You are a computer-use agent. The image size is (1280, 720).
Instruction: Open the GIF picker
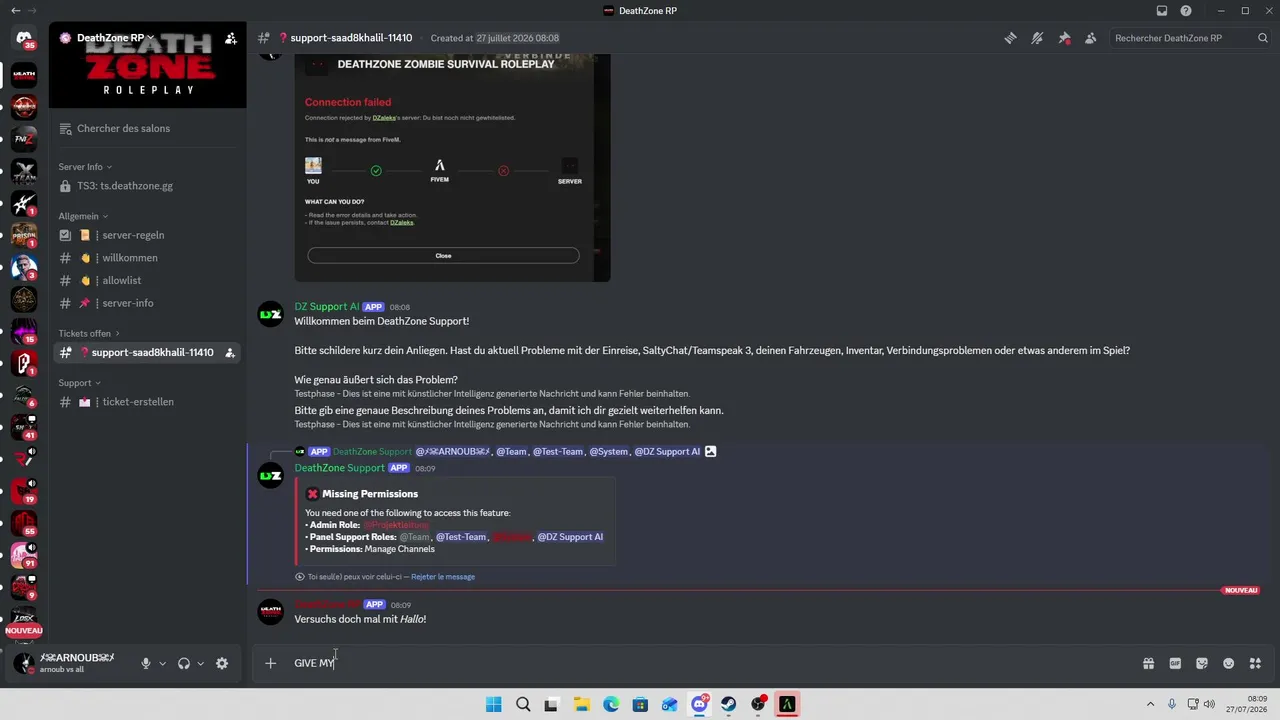click(1175, 663)
